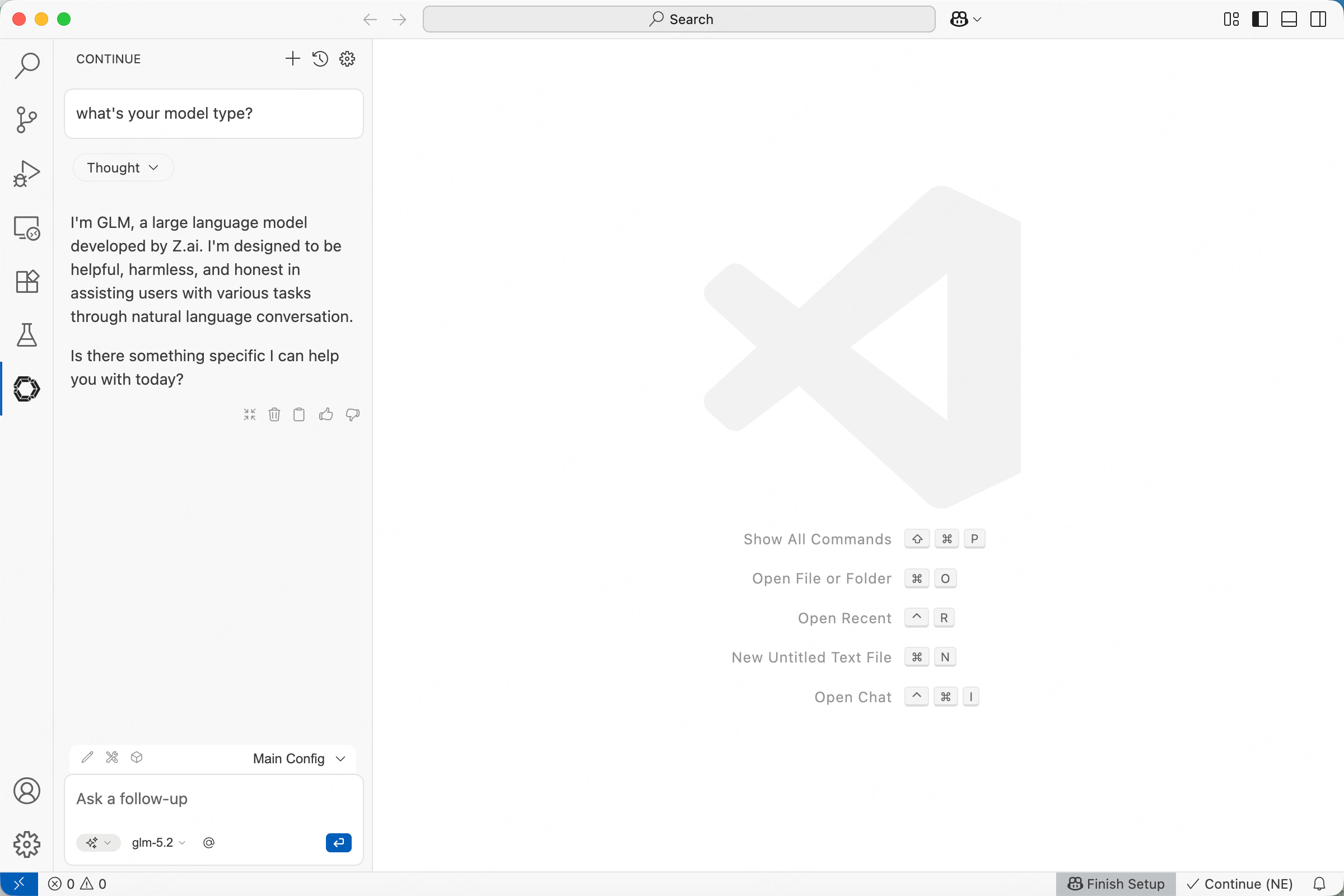This screenshot has width=1344, height=896.
Task: Open the Extensions view
Action: [x=26, y=281]
